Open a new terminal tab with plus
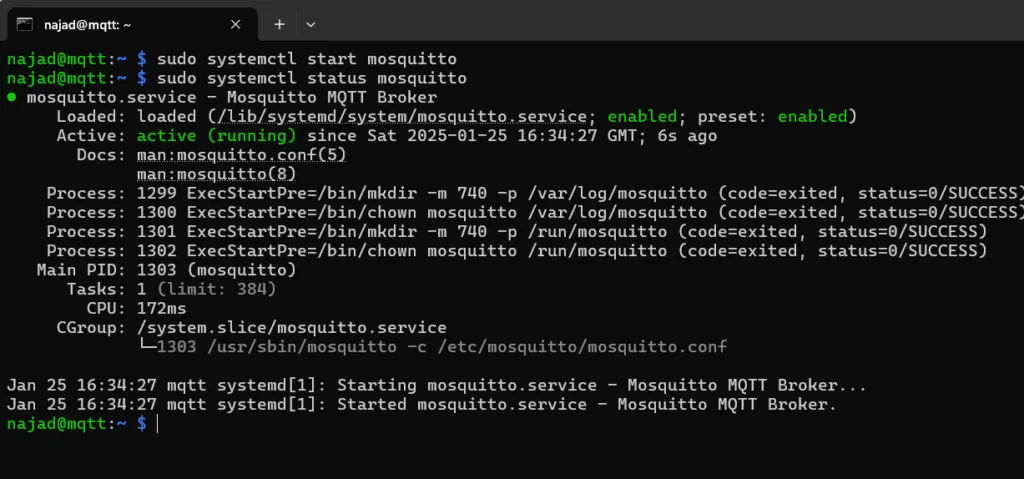Viewport: 1024px width, 479px height. [x=280, y=24]
